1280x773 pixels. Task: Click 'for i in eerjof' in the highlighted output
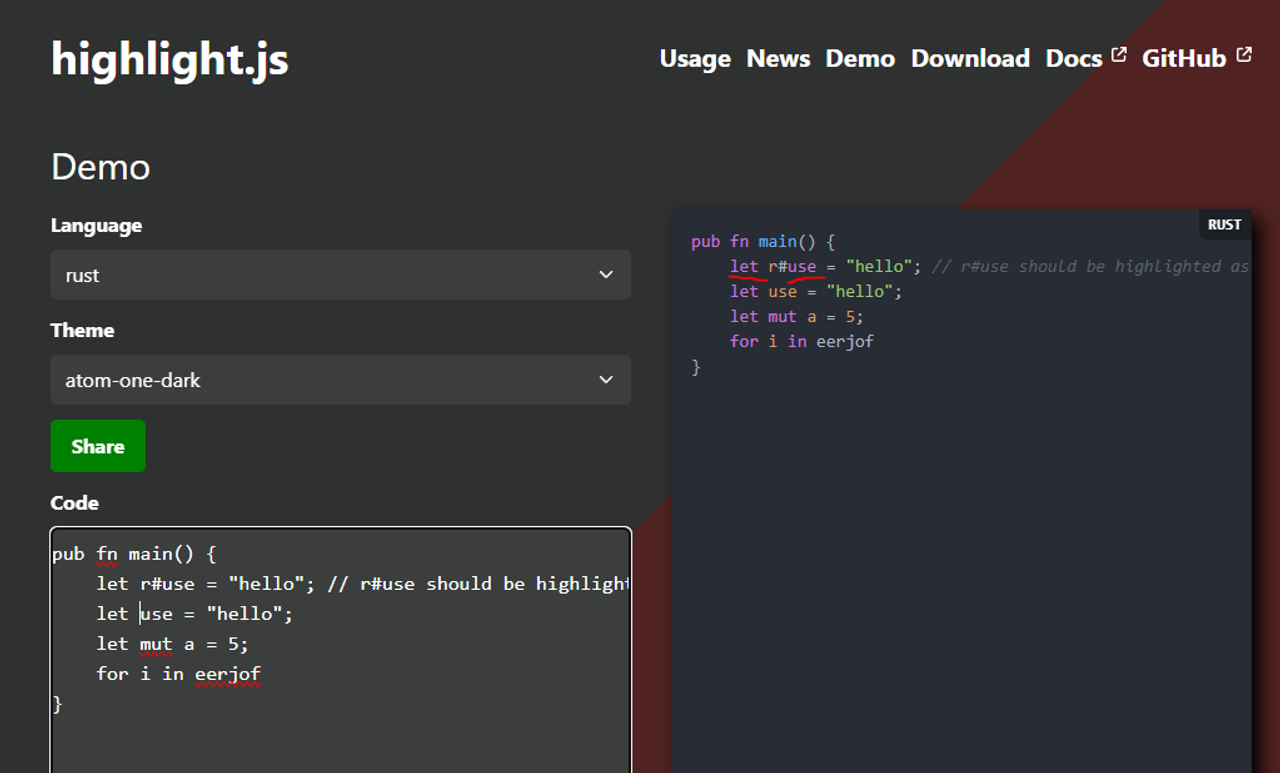coord(802,342)
